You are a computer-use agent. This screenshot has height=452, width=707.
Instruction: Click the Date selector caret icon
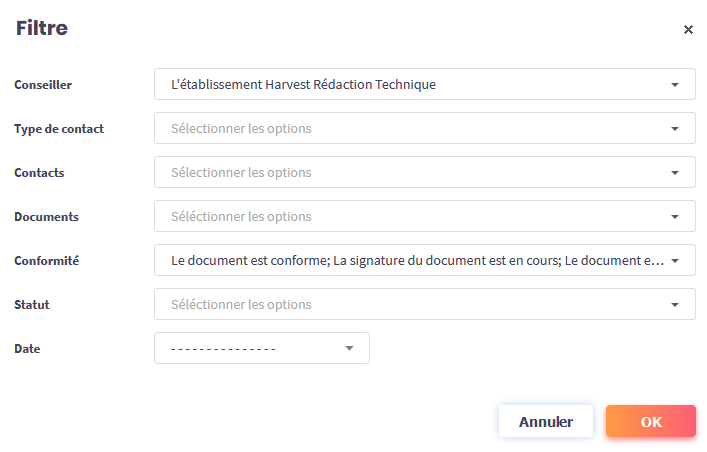(x=349, y=348)
